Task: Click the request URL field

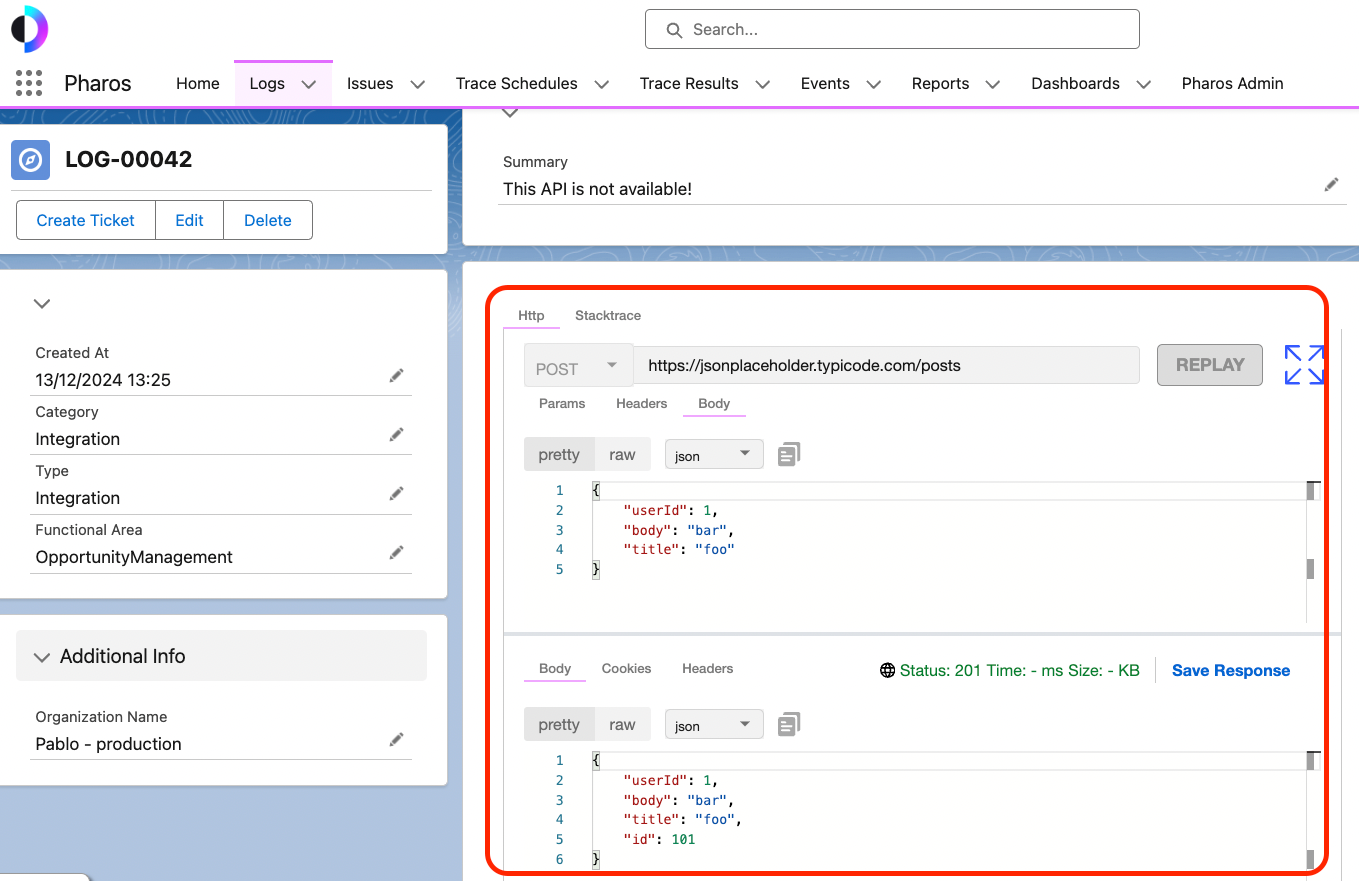Action: click(x=886, y=365)
